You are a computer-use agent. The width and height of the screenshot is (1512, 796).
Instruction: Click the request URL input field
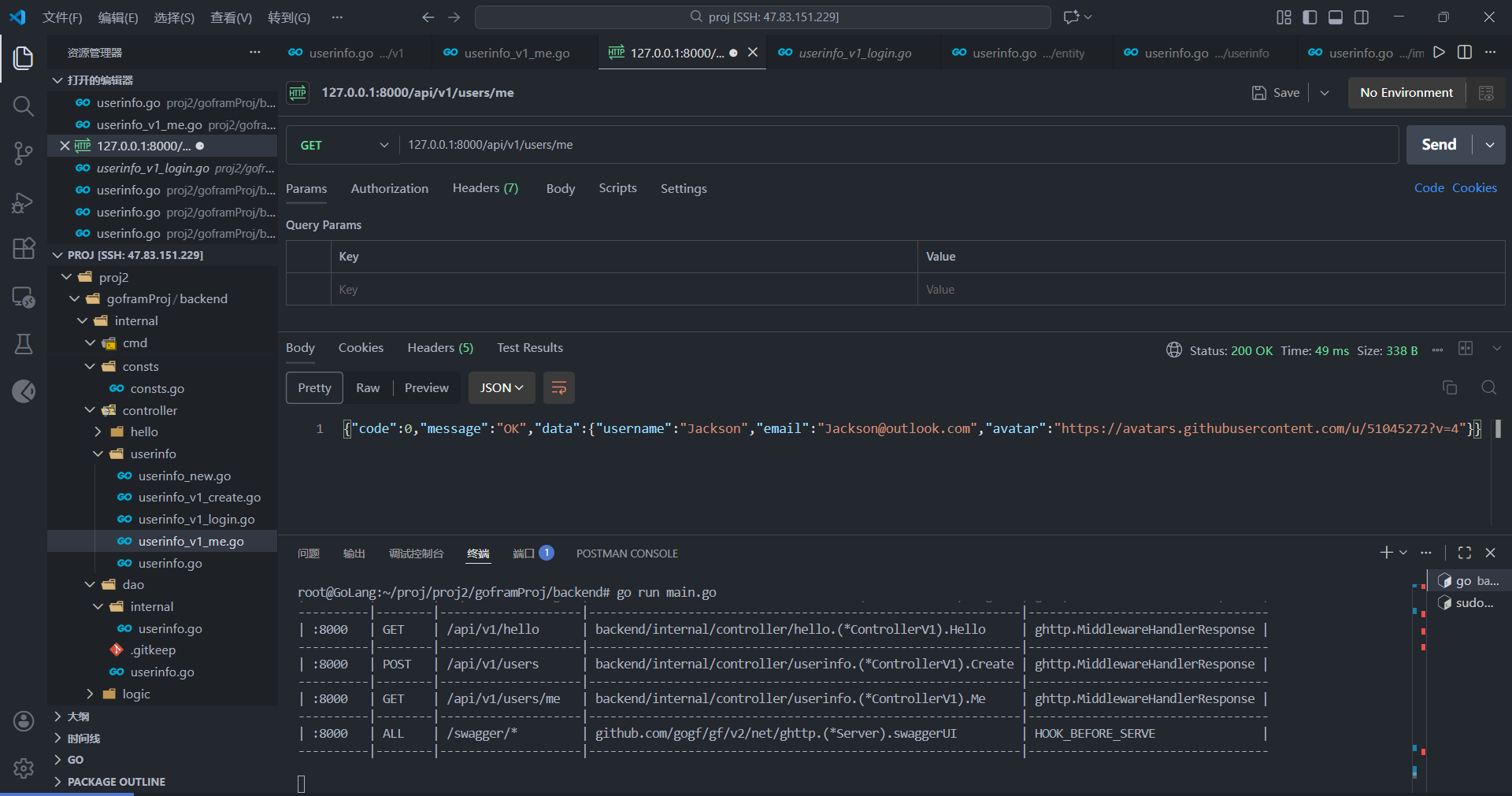898,145
